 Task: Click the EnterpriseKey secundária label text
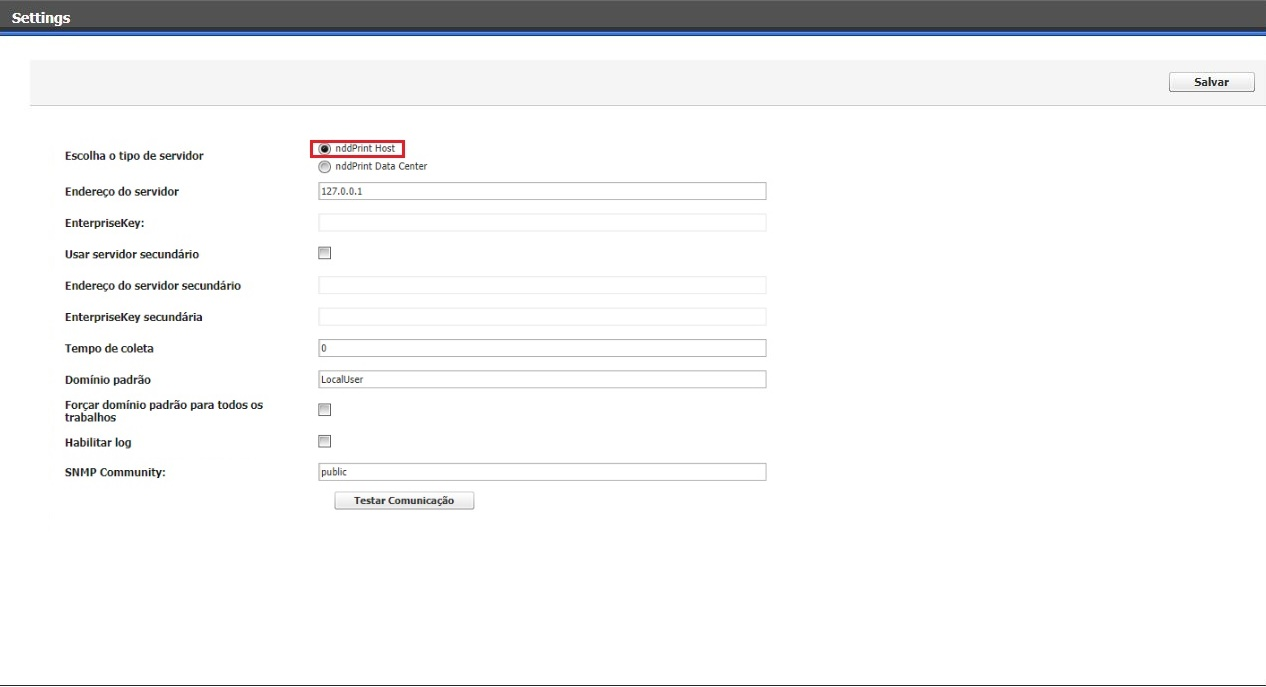tap(134, 317)
